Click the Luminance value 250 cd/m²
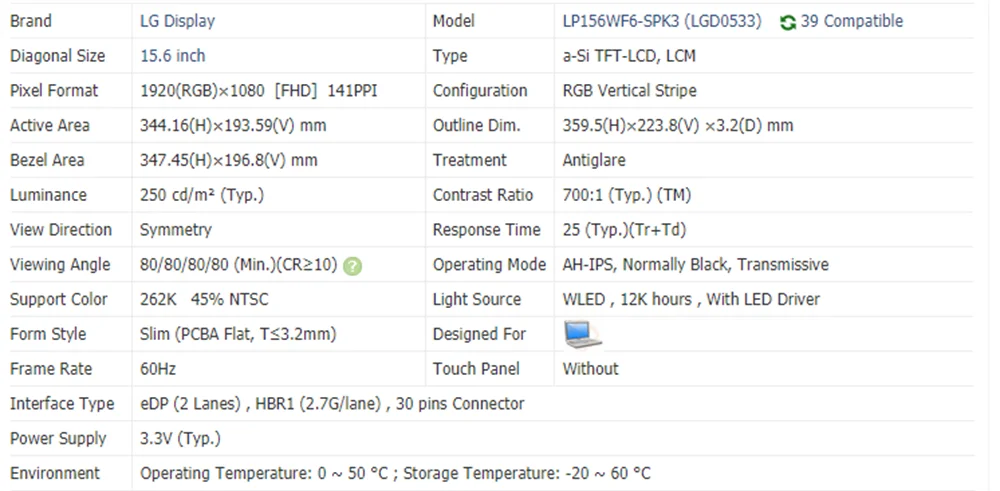Image resolution: width=1000 pixels, height=491 pixels. click(202, 195)
